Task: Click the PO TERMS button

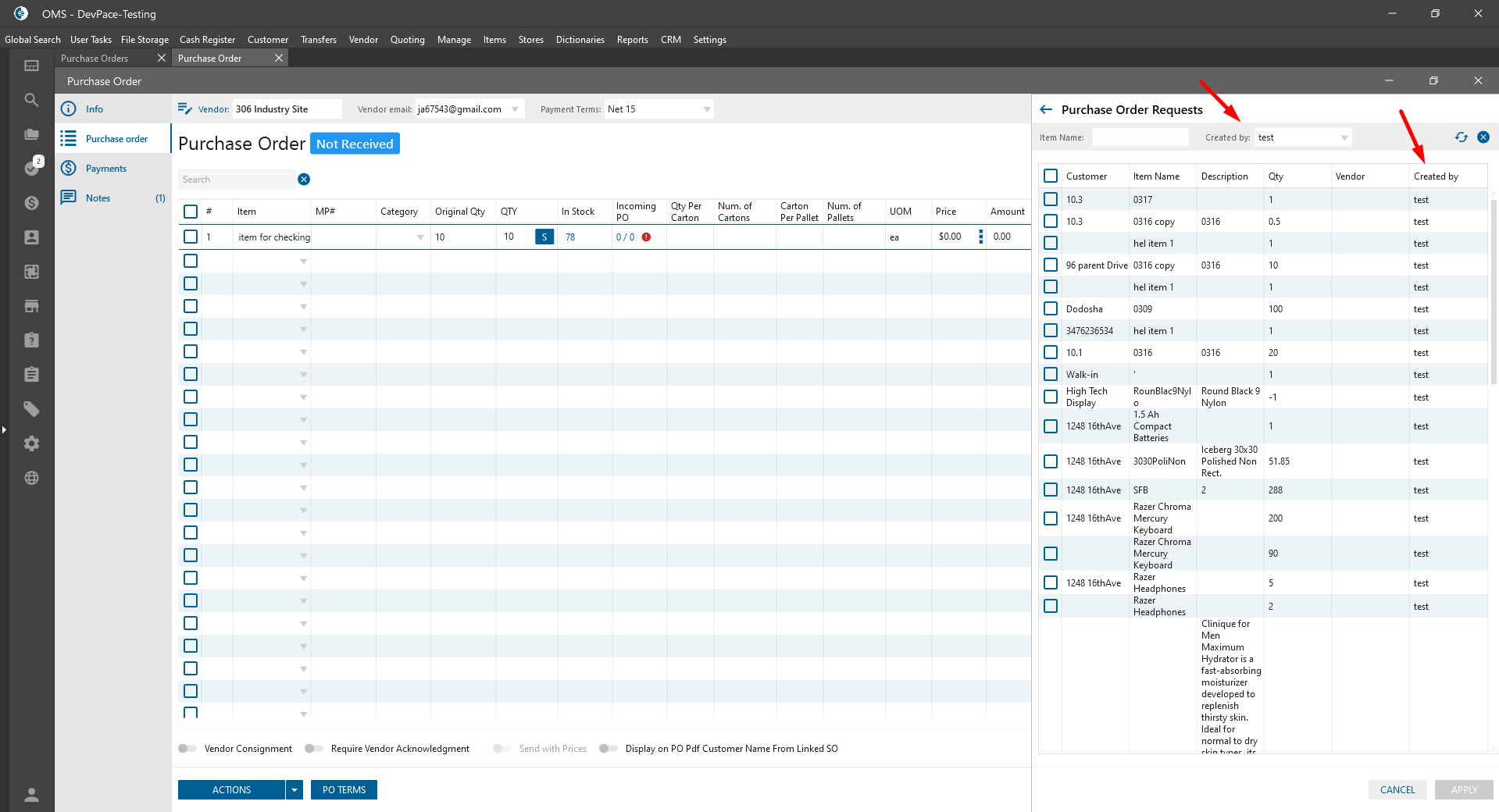Action: tap(344, 790)
